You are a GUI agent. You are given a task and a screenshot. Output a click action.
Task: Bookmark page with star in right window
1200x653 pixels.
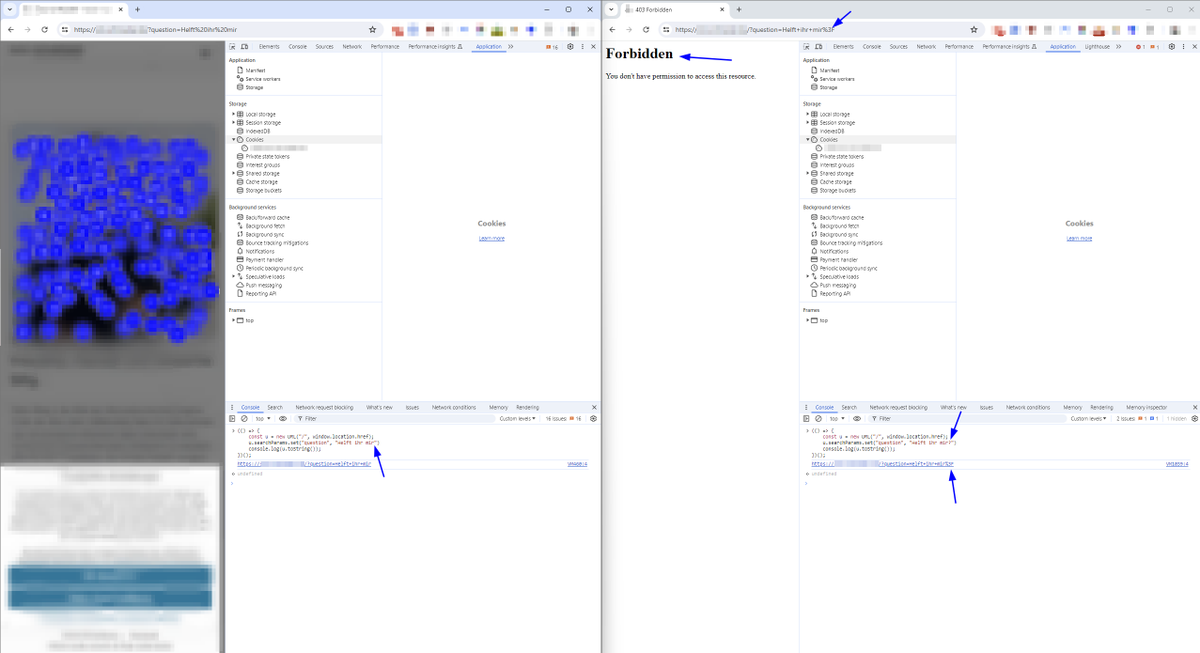click(x=973, y=29)
